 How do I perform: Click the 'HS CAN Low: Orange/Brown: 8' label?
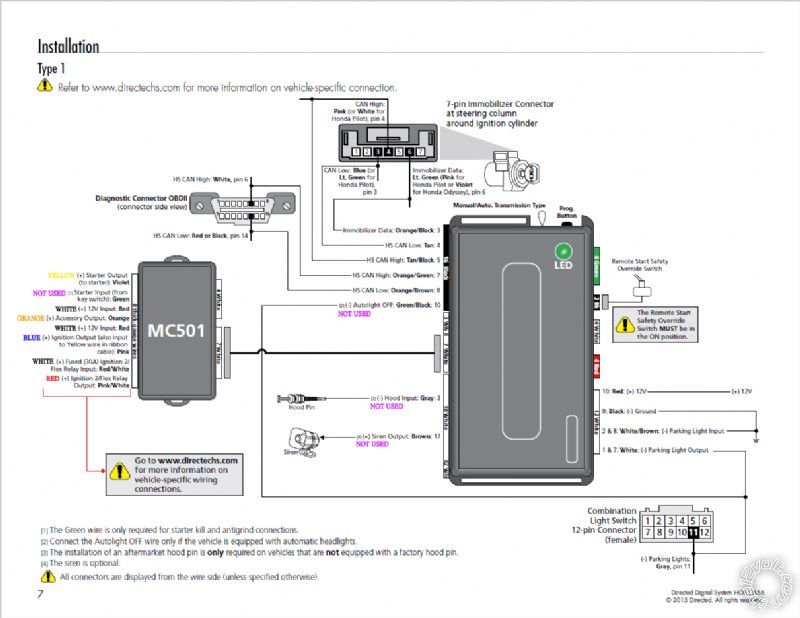pyautogui.click(x=396, y=290)
